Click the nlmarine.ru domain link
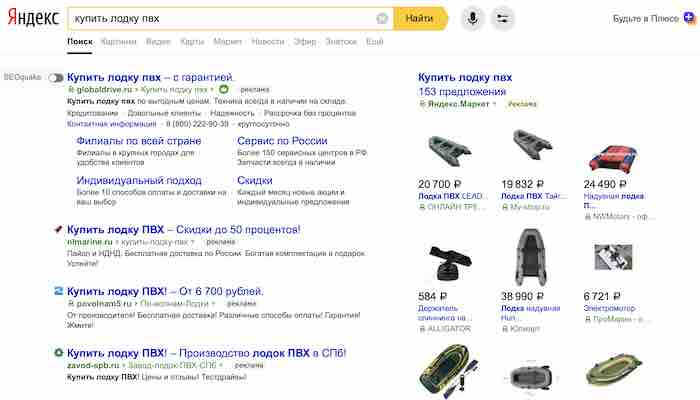 click(x=90, y=242)
